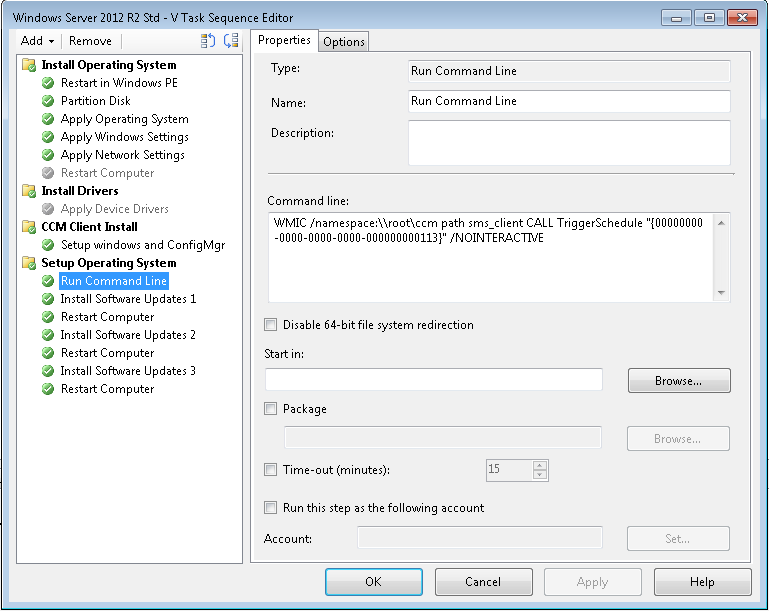Image resolution: width=769 pixels, height=611 pixels.
Task: Select the Apply Operating System step
Action: (125, 119)
